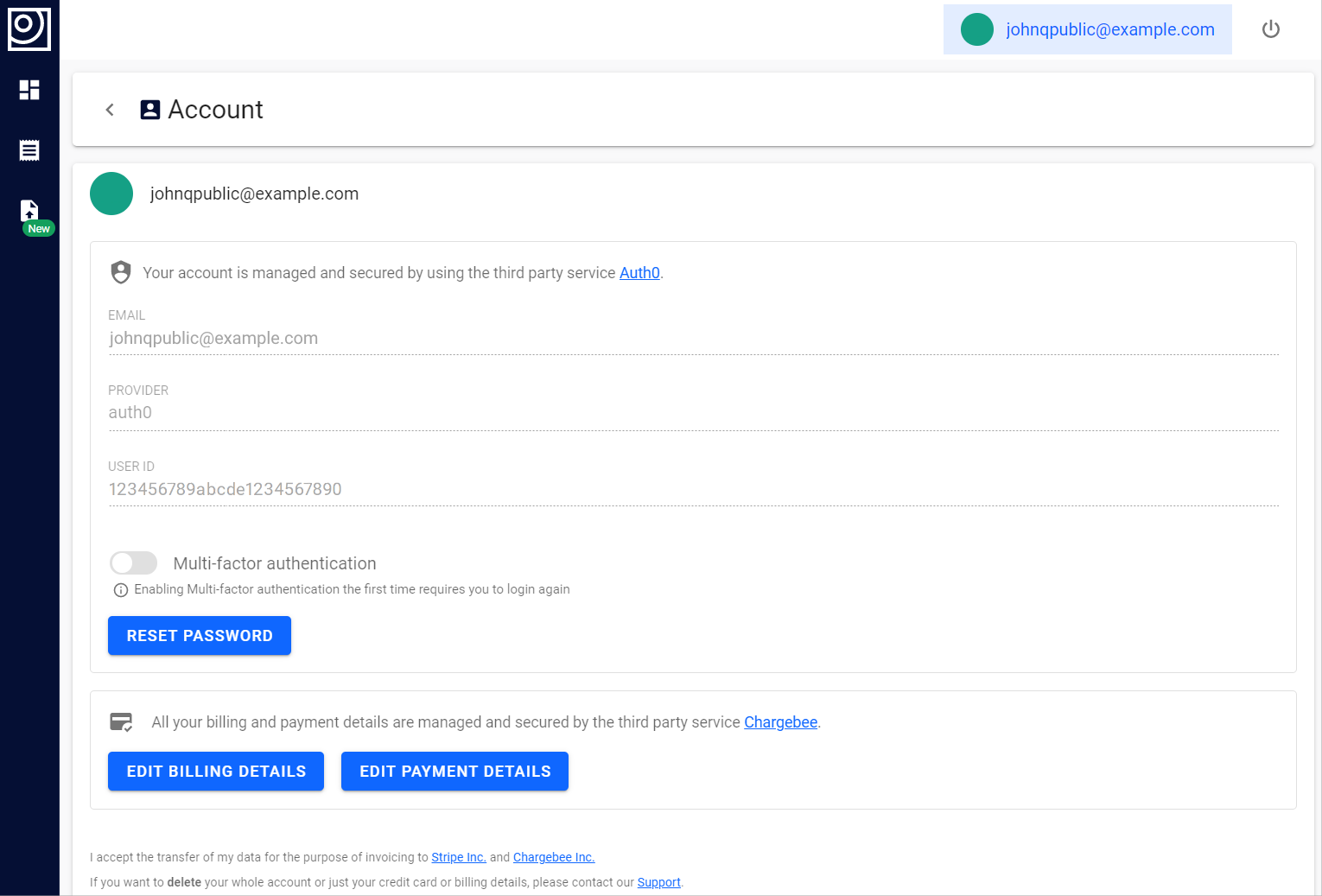Click the security shield icon
Image resolution: width=1322 pixels, height=896 pixels.
click(121, 272)
